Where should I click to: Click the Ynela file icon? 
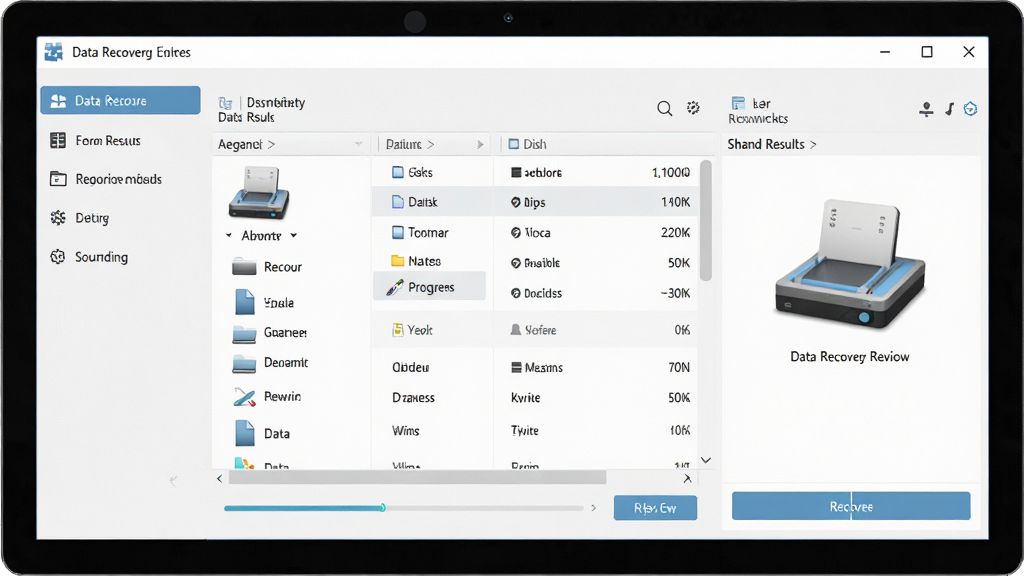pyautogui.click(x=245, y=302)
